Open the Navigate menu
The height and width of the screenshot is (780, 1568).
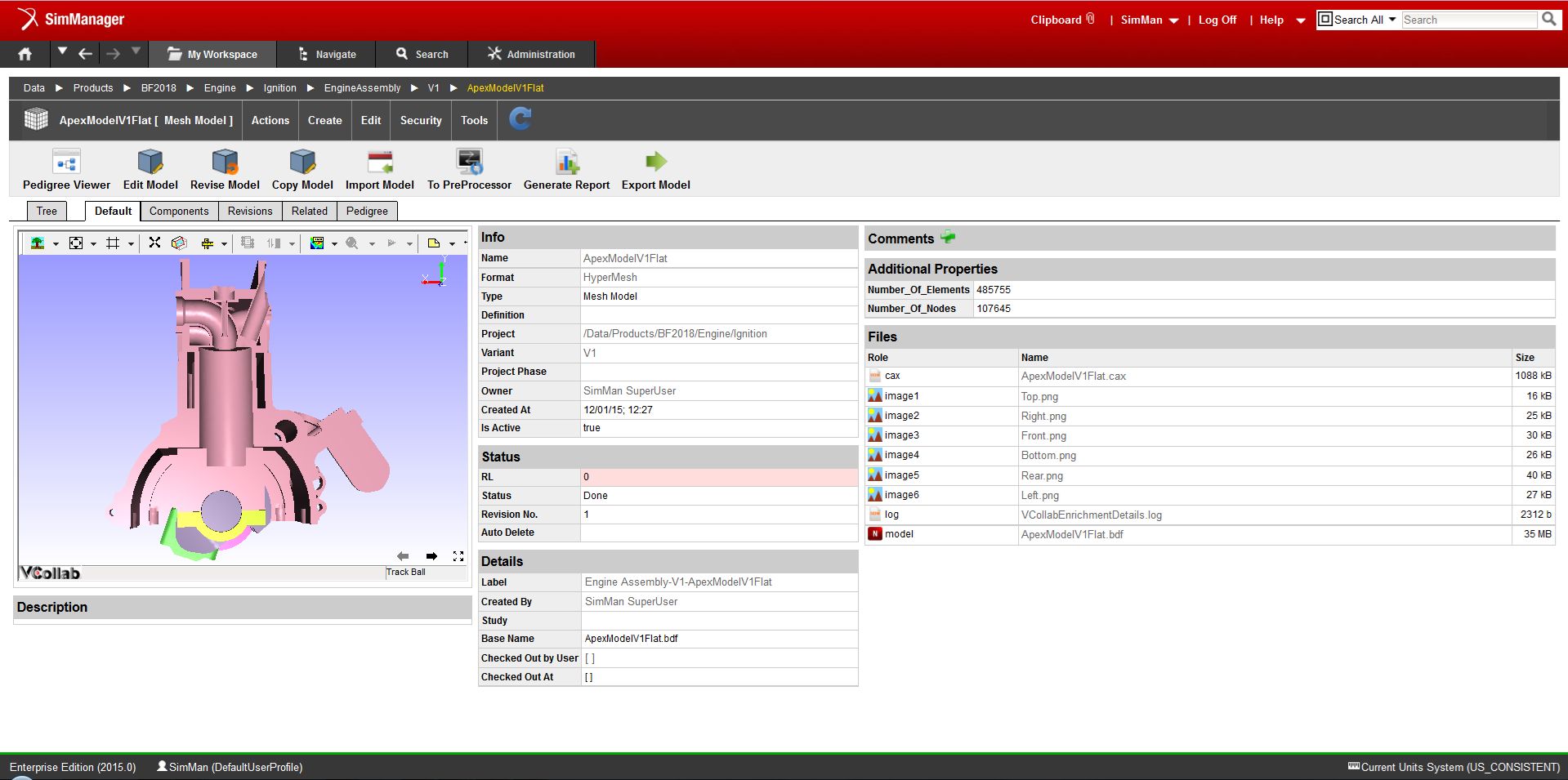327,54
